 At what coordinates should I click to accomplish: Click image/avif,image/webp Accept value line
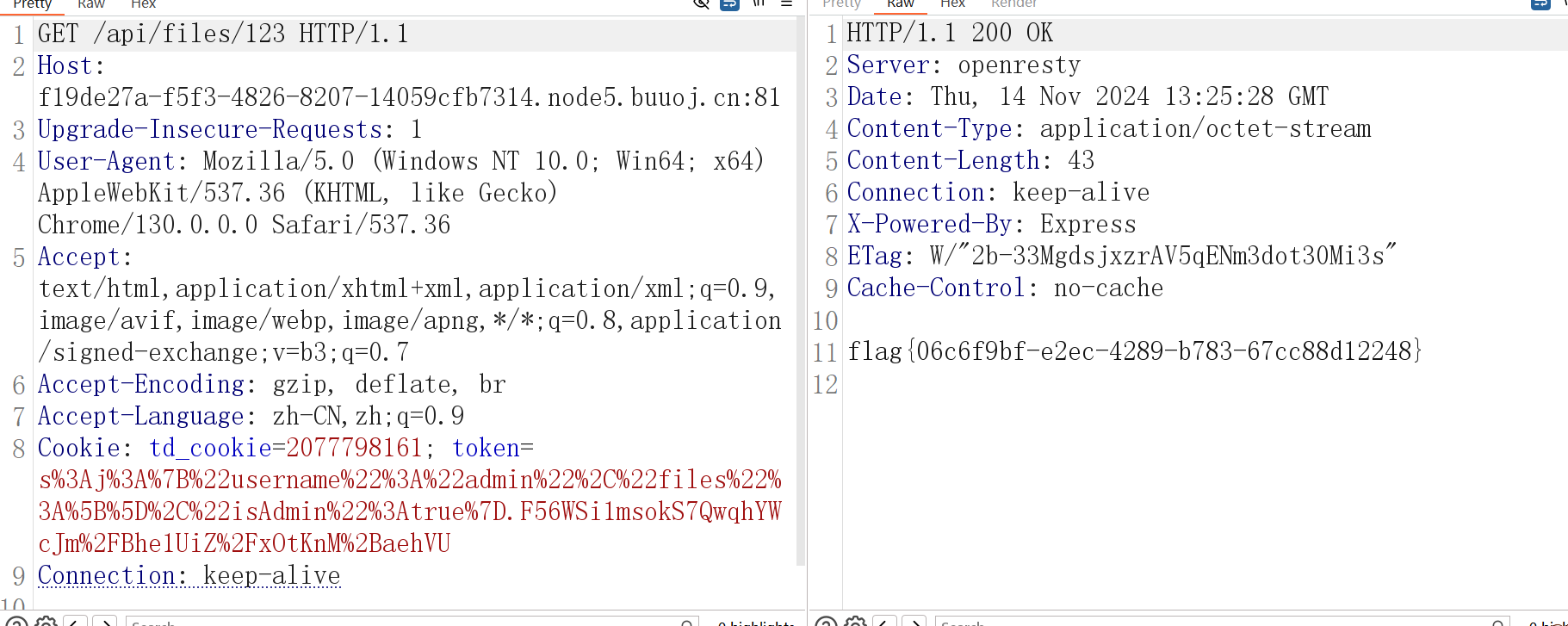click(x=409, y=321)
